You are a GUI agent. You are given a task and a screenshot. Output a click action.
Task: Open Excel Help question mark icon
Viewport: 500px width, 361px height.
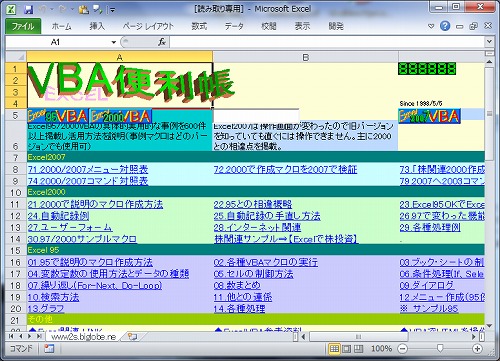pos(445,26)
